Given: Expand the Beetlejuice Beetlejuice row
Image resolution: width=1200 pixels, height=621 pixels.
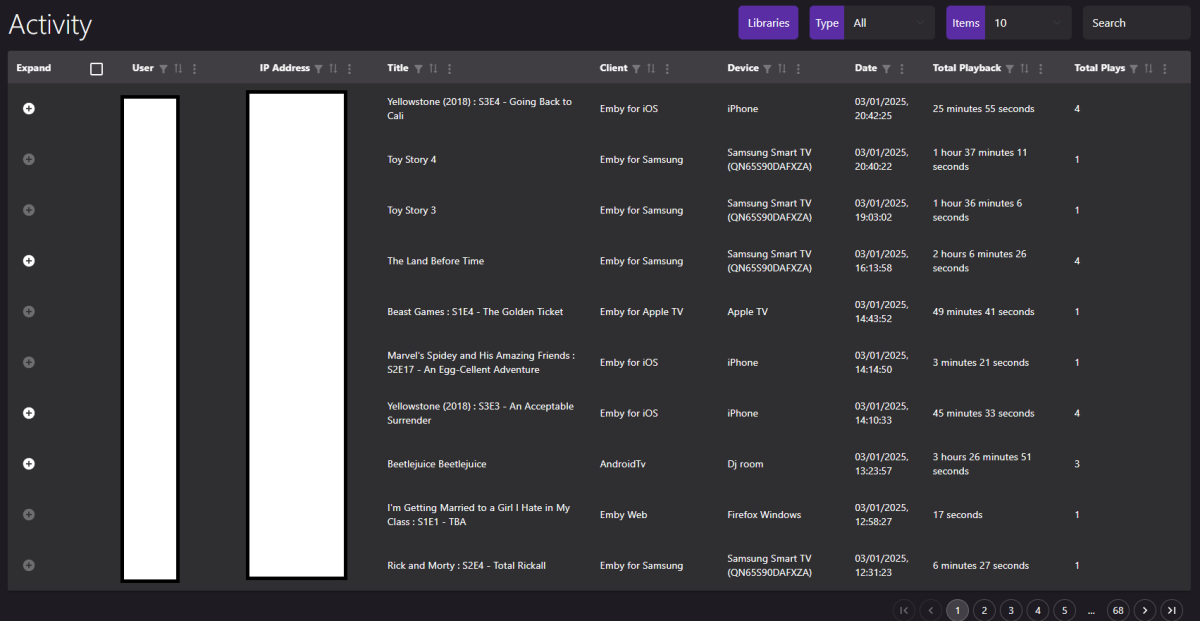Looking at the screenshot, I should tap(28, 463).
